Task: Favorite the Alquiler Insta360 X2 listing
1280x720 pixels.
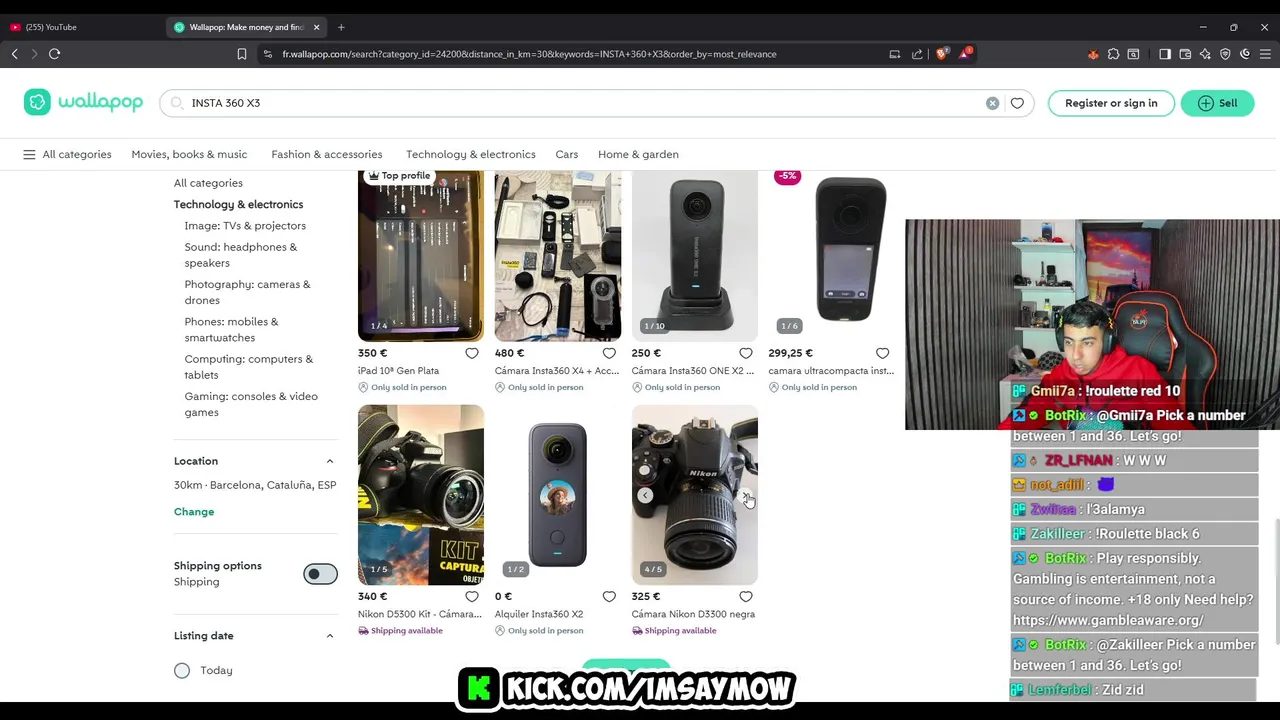Action: click(x=609, y=597)
